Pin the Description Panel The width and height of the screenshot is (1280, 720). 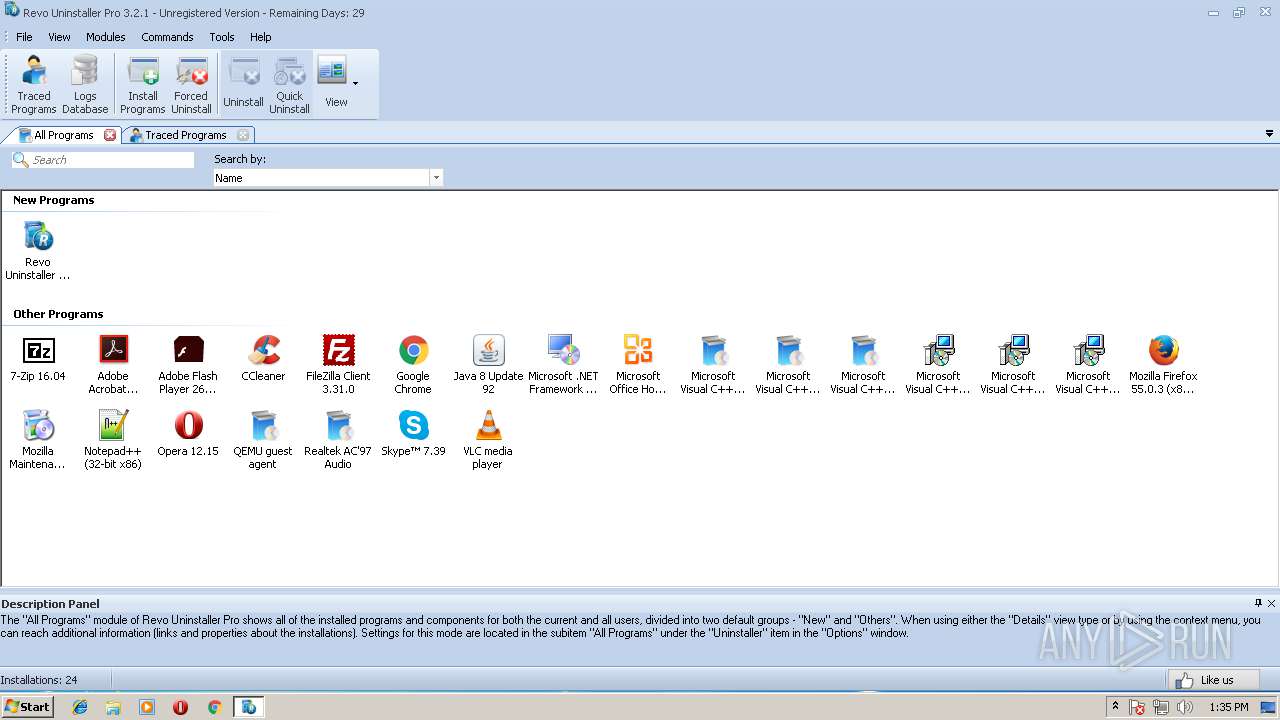pyautogui.click(x=1258, y=603)
